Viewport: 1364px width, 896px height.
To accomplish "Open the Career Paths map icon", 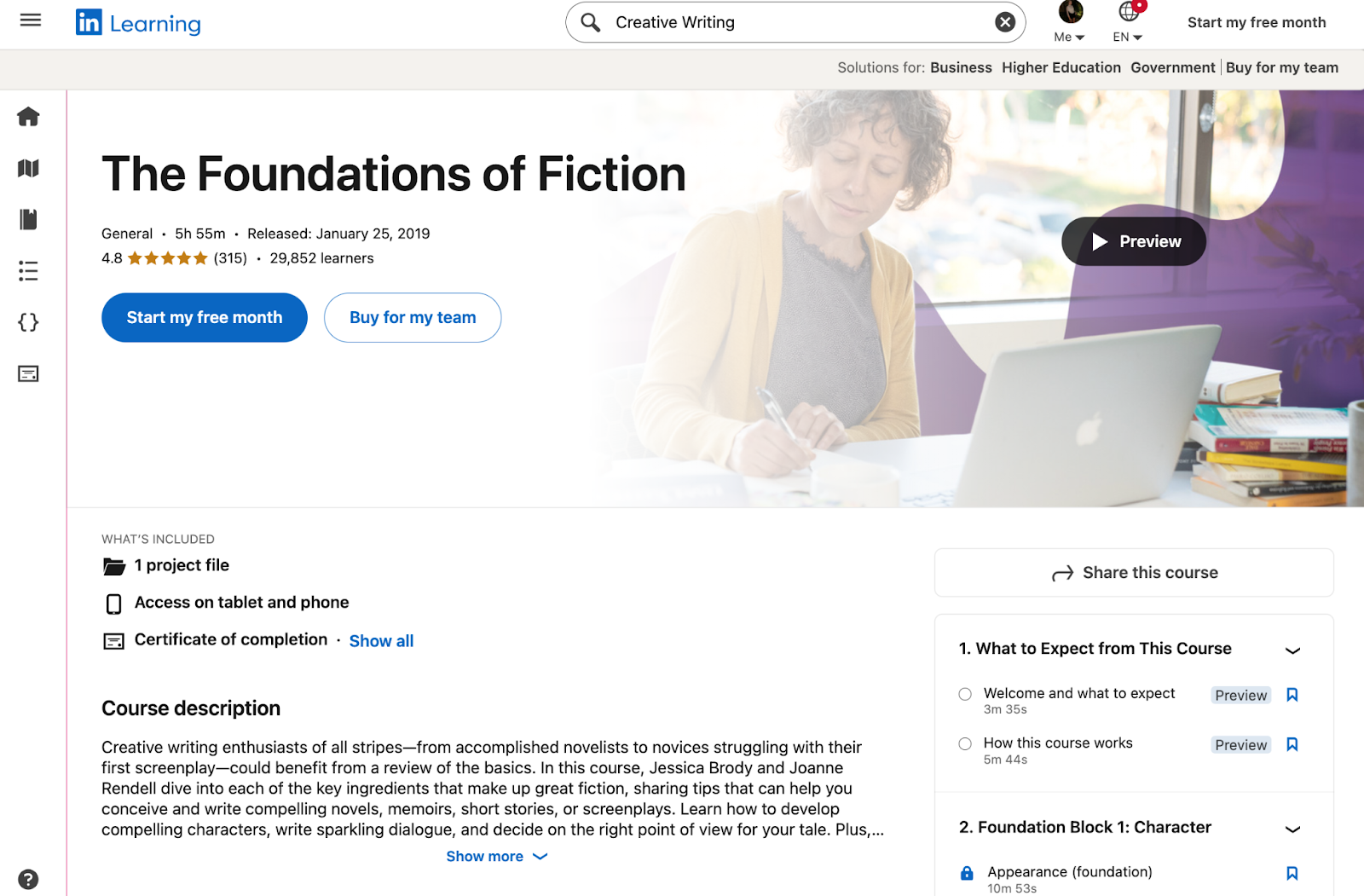I will (28, 169).
